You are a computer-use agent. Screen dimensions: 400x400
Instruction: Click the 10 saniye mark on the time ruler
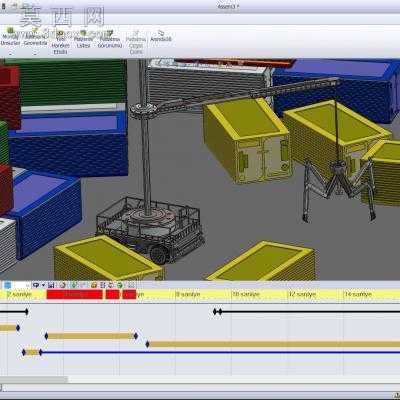(246, 294)
